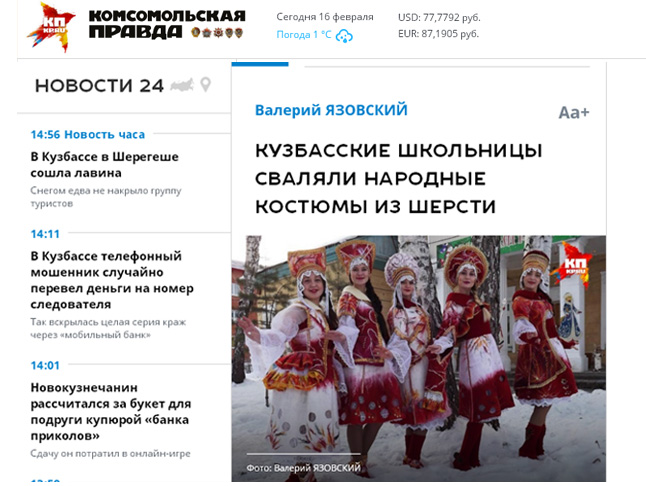The image size is (646, 486).
Task: Open the Комсомольская Правда wordmark
Action: pyautogui.click(x=167, y=24)
